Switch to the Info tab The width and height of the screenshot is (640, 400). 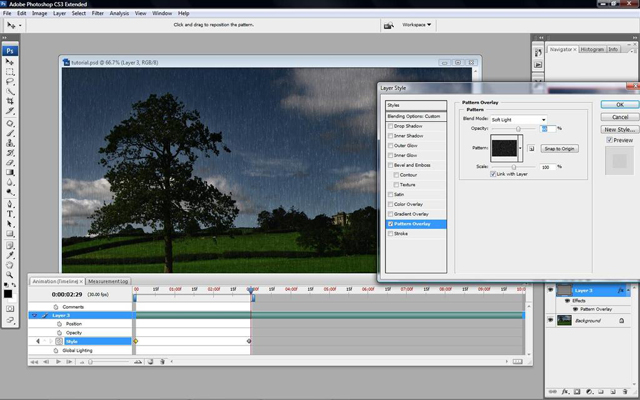pyautogui.click(x=613, y=49)
